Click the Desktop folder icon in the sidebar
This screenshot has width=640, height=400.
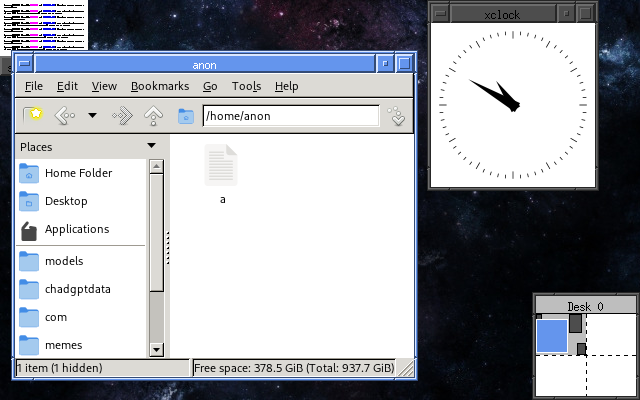point(29,201)
